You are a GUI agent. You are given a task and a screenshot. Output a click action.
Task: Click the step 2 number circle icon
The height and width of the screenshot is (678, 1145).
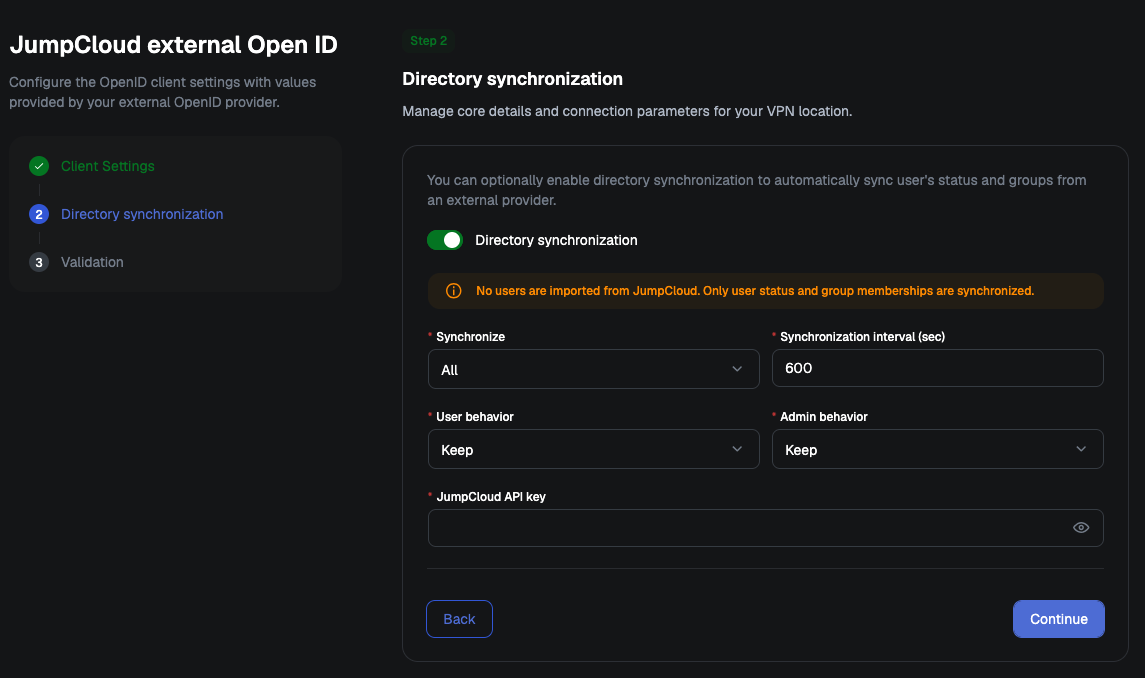coord(39,214)
